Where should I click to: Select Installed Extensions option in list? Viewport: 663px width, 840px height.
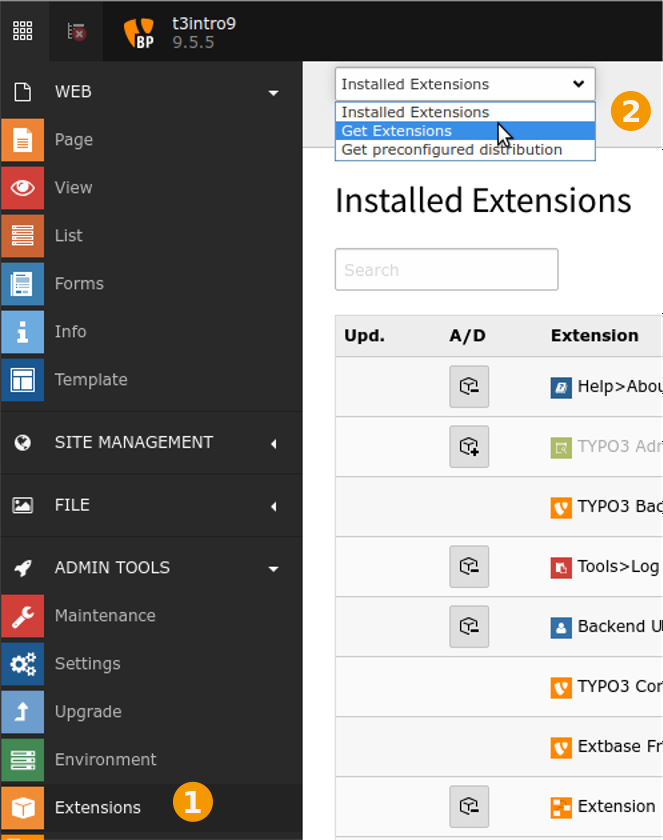[x=465, y=112]
